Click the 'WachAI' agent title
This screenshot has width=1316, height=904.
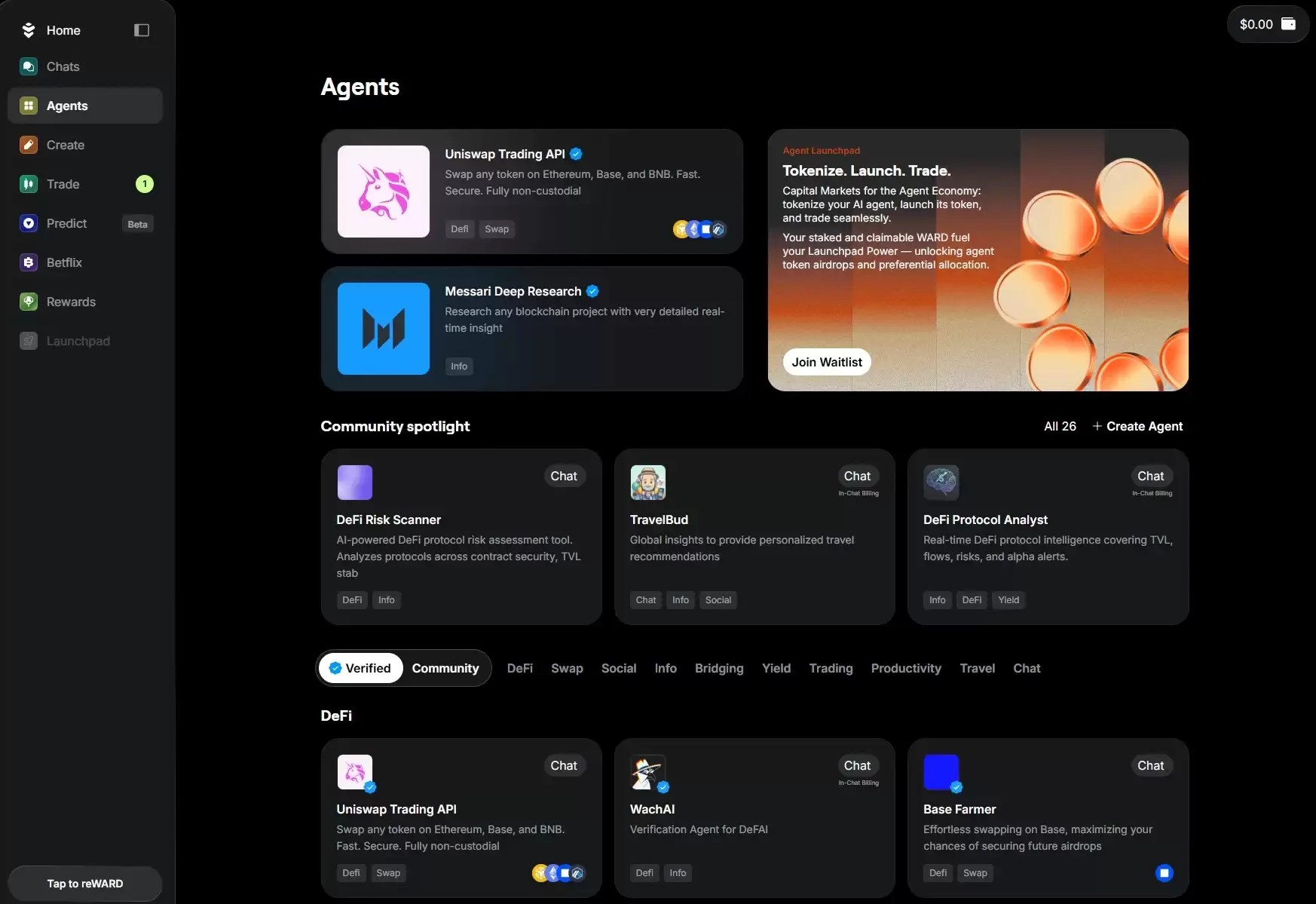(652, 809)
